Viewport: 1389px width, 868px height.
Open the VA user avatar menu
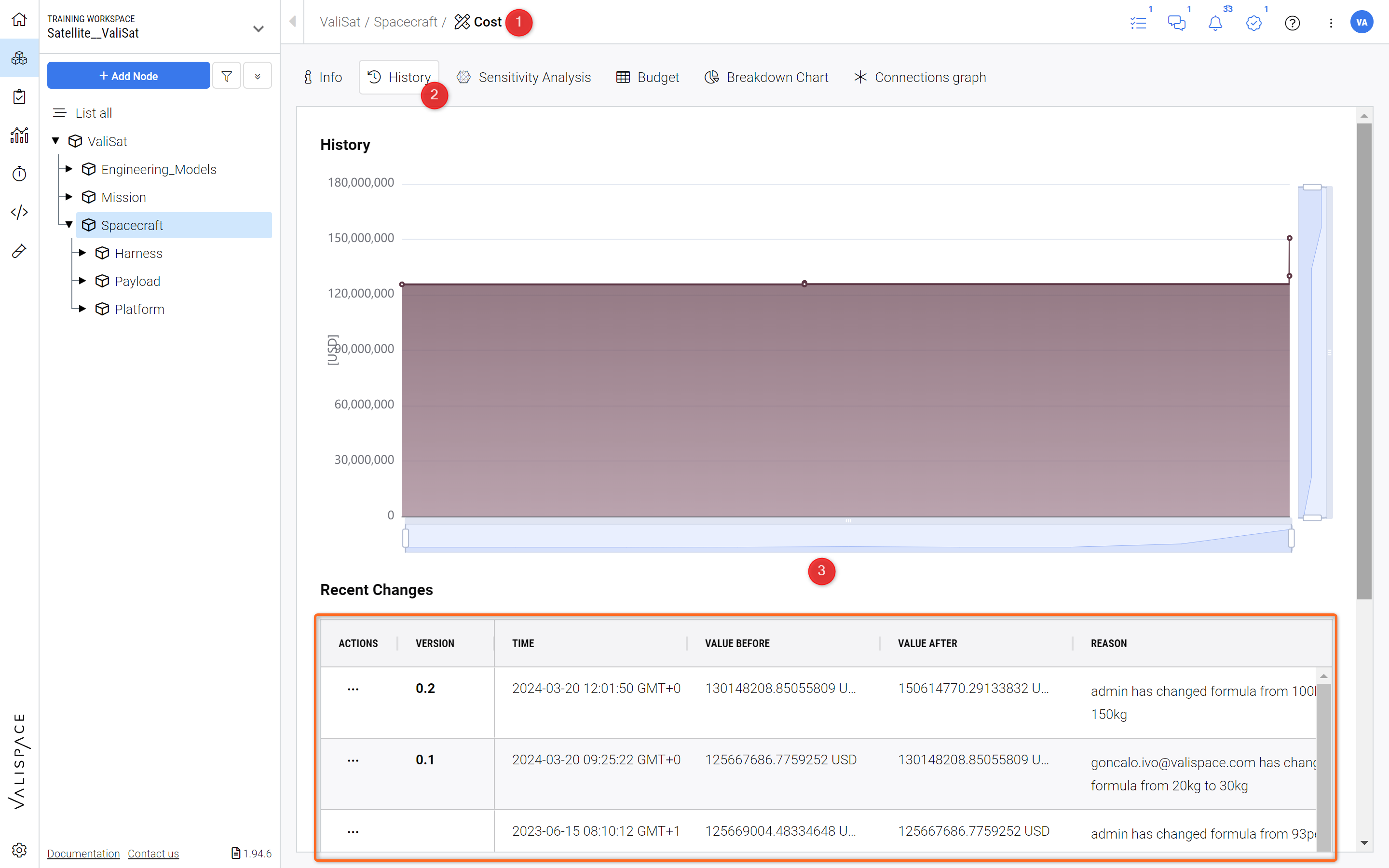point(1362,22)
